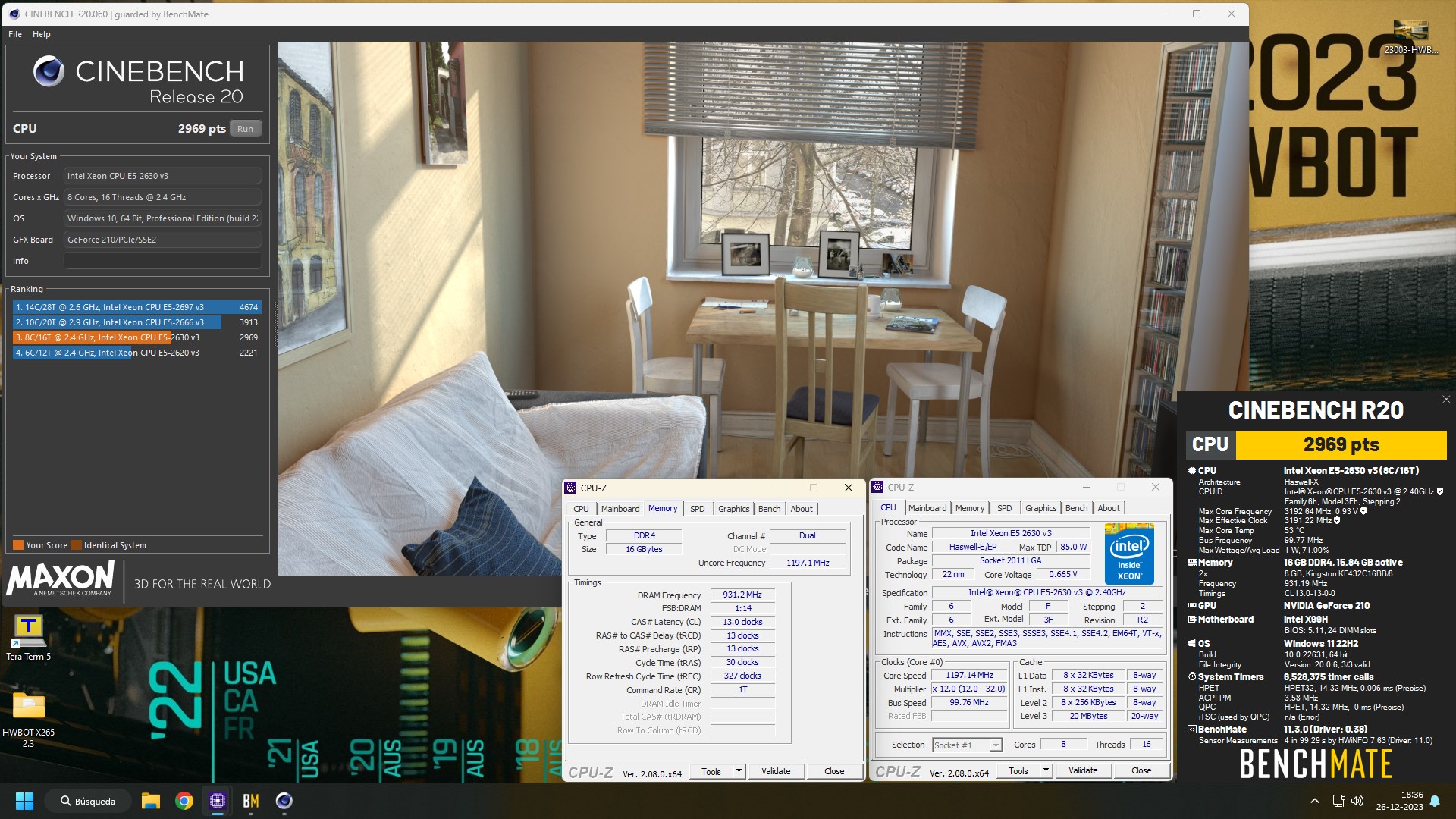Click the Info input field in Cinebench
Image resolution: width=1456 pixels, height=819 pixels.
[x=162, y=261]
